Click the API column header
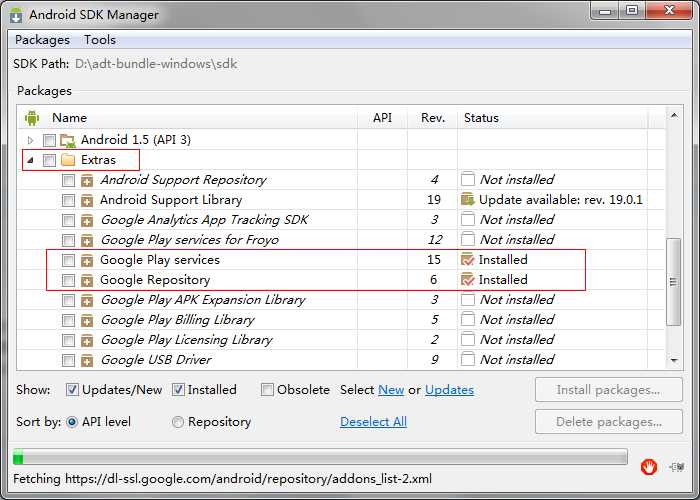700x500 pixels. [x=382, y=118]
